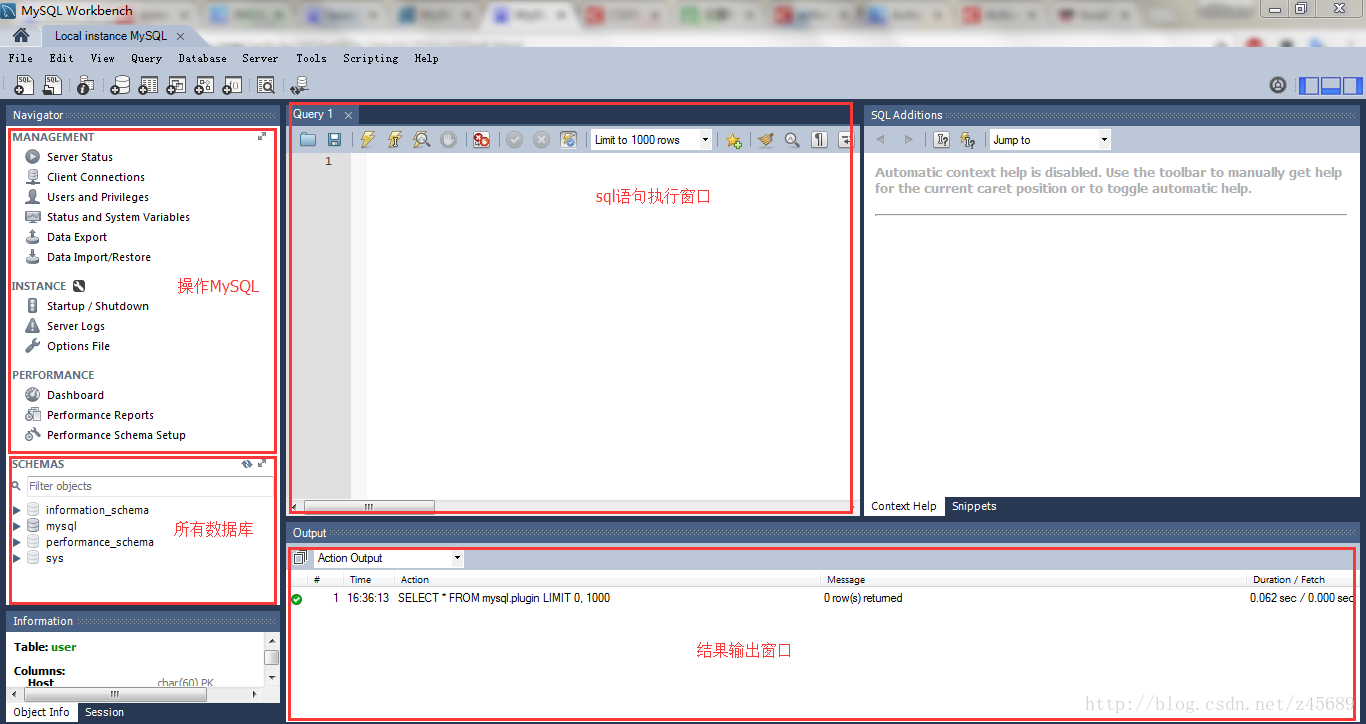This screenshot has width=1366, height=724.
Task: Beautify query with broom icon
Action: pyautogui.click(x=765, y=140)
